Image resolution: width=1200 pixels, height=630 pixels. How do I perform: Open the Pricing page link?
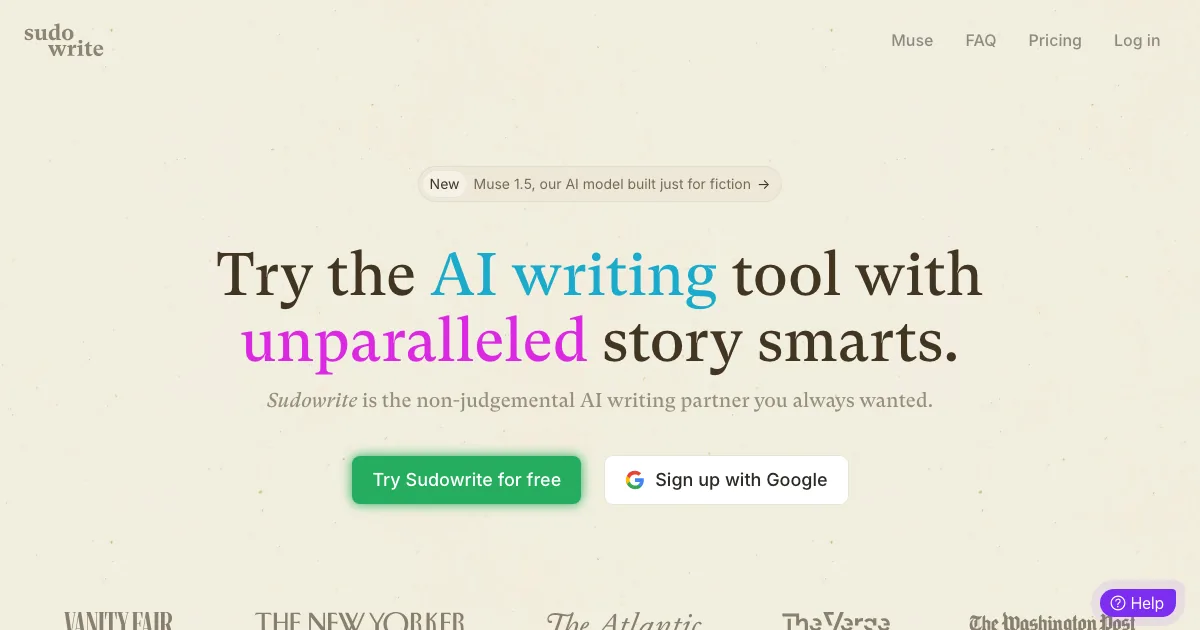(x=1055, y=41)
